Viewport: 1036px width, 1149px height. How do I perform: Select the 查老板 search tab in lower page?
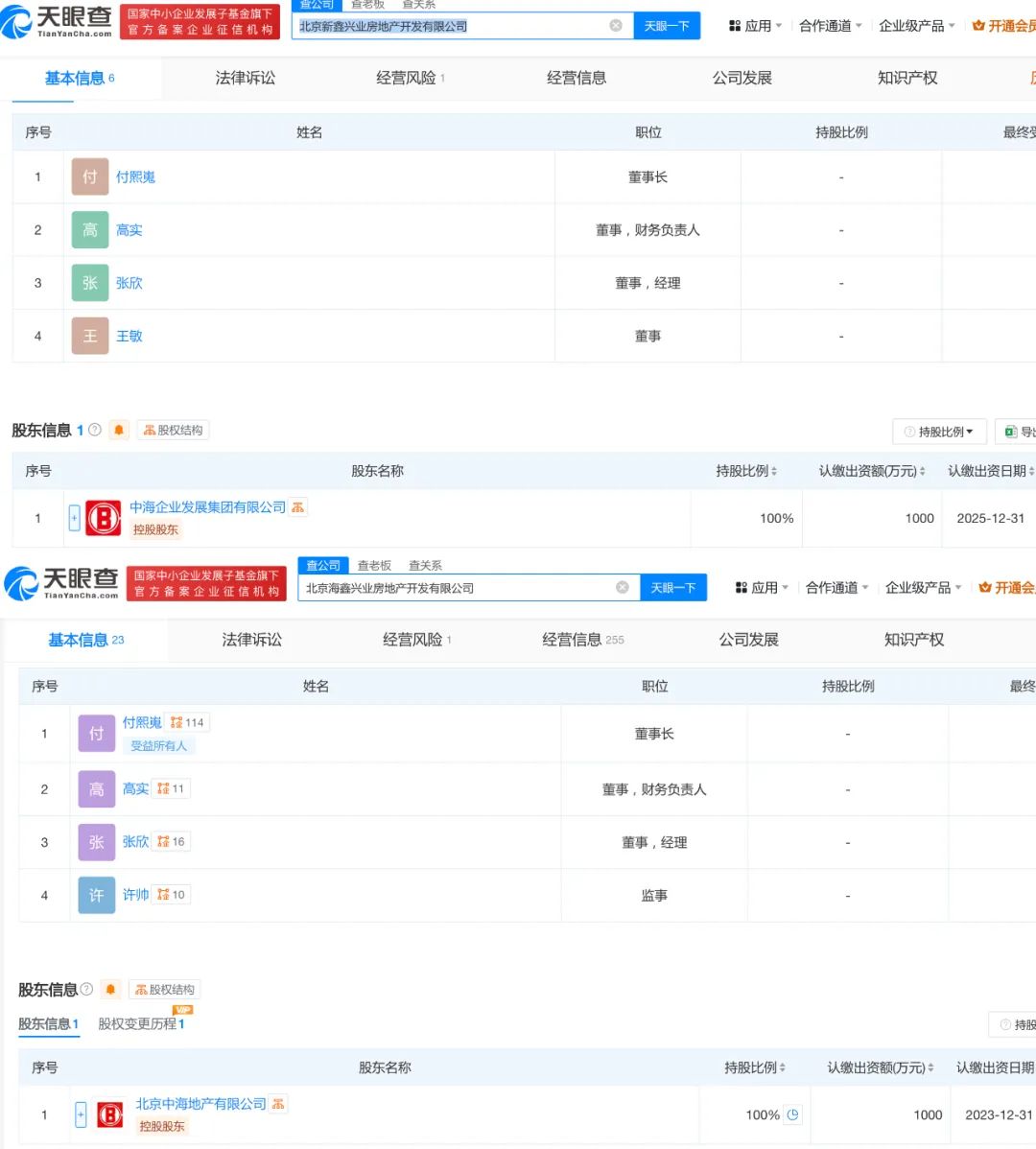374,566
